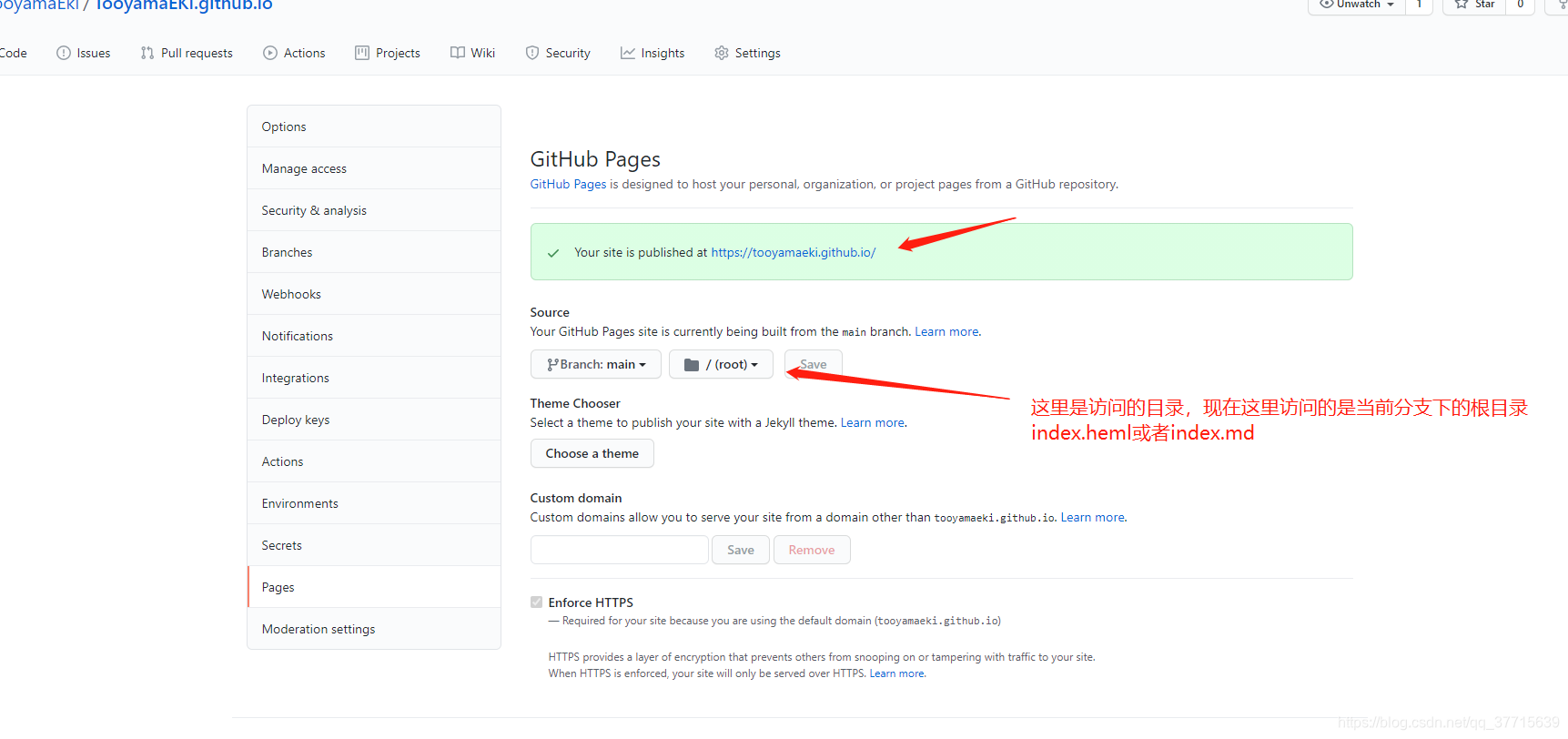Viewport: 1568px width, 739px height.
Task: Open Moderation settings in the sidebar
Action: (374, 629)
